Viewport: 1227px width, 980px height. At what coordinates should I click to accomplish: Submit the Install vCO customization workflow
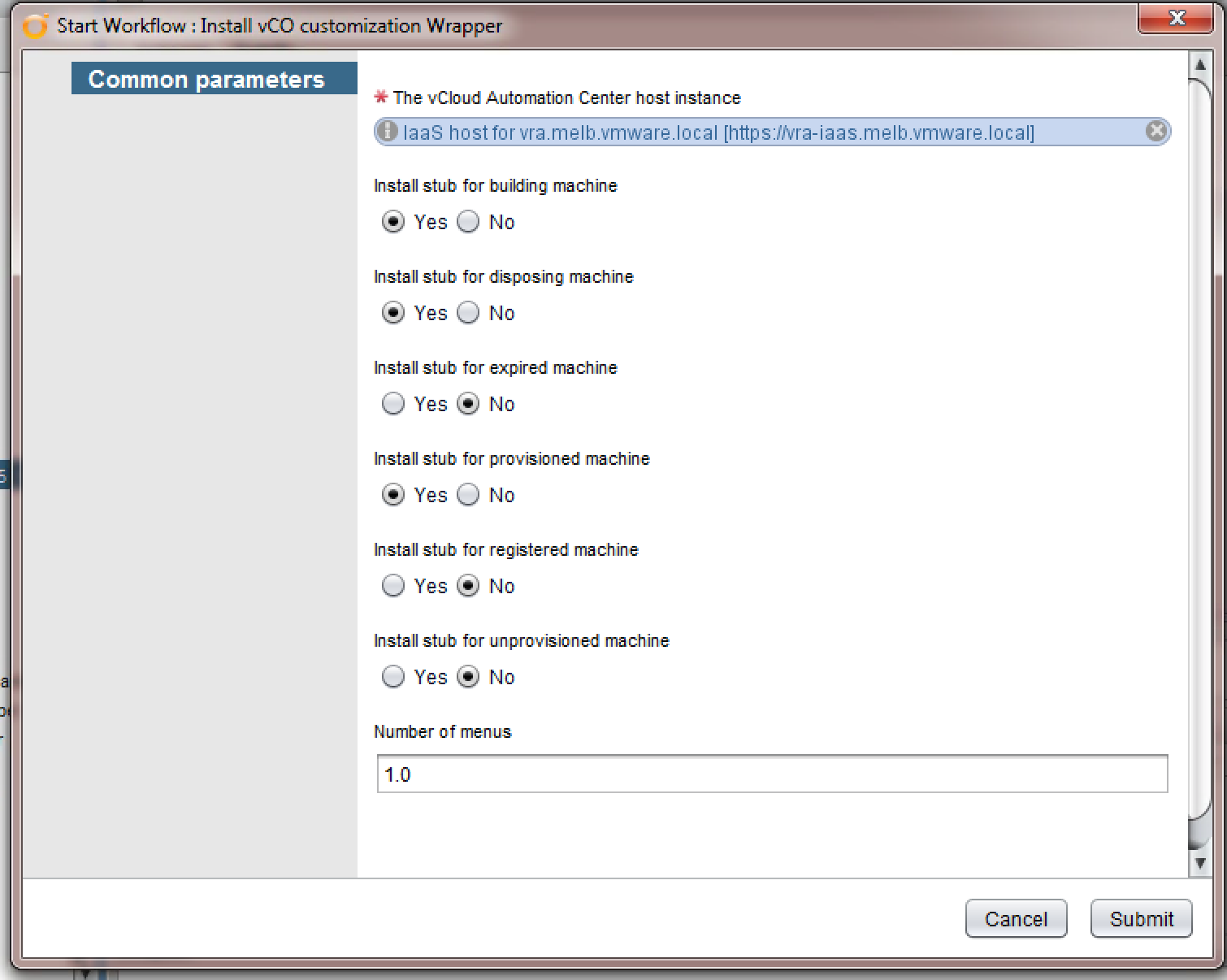1141,918
